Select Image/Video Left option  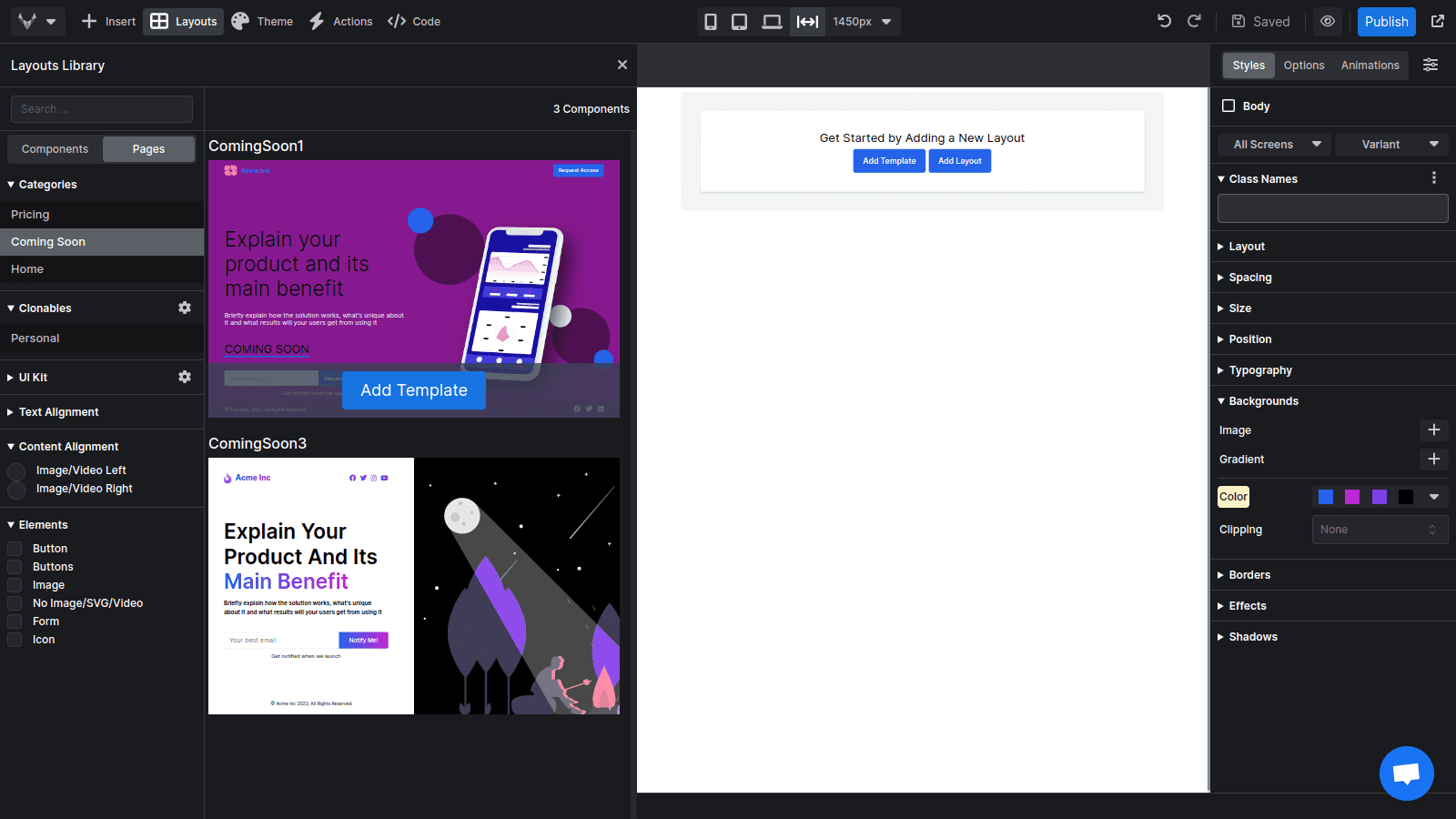(x=16, y=471)
